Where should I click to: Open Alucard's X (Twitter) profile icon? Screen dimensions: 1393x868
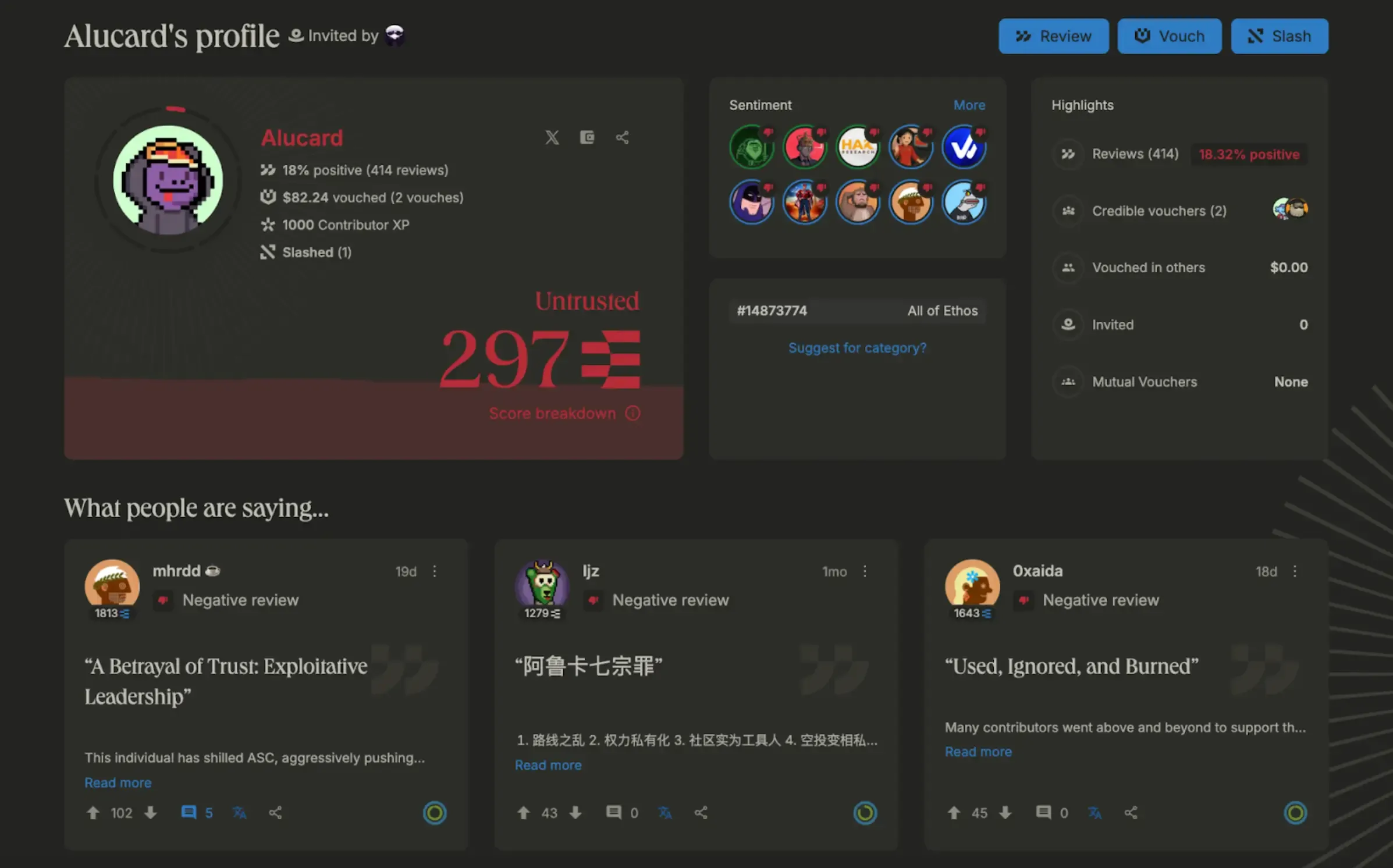[552, 137]
